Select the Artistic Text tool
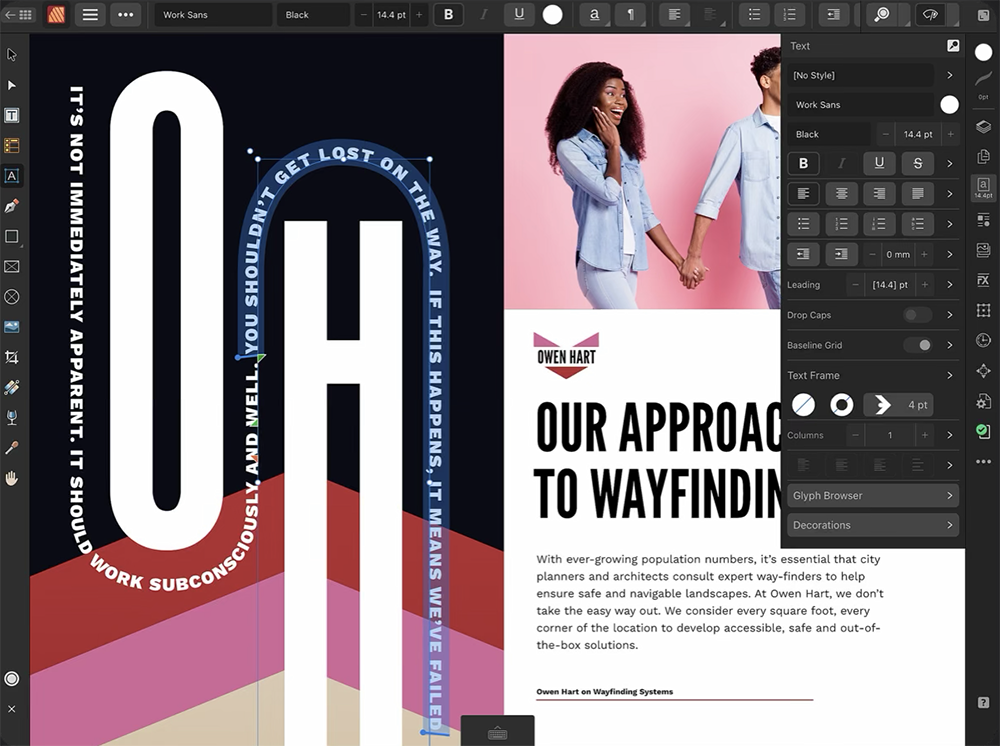Viewport: 1000px width, 746px height. (11, 176)
